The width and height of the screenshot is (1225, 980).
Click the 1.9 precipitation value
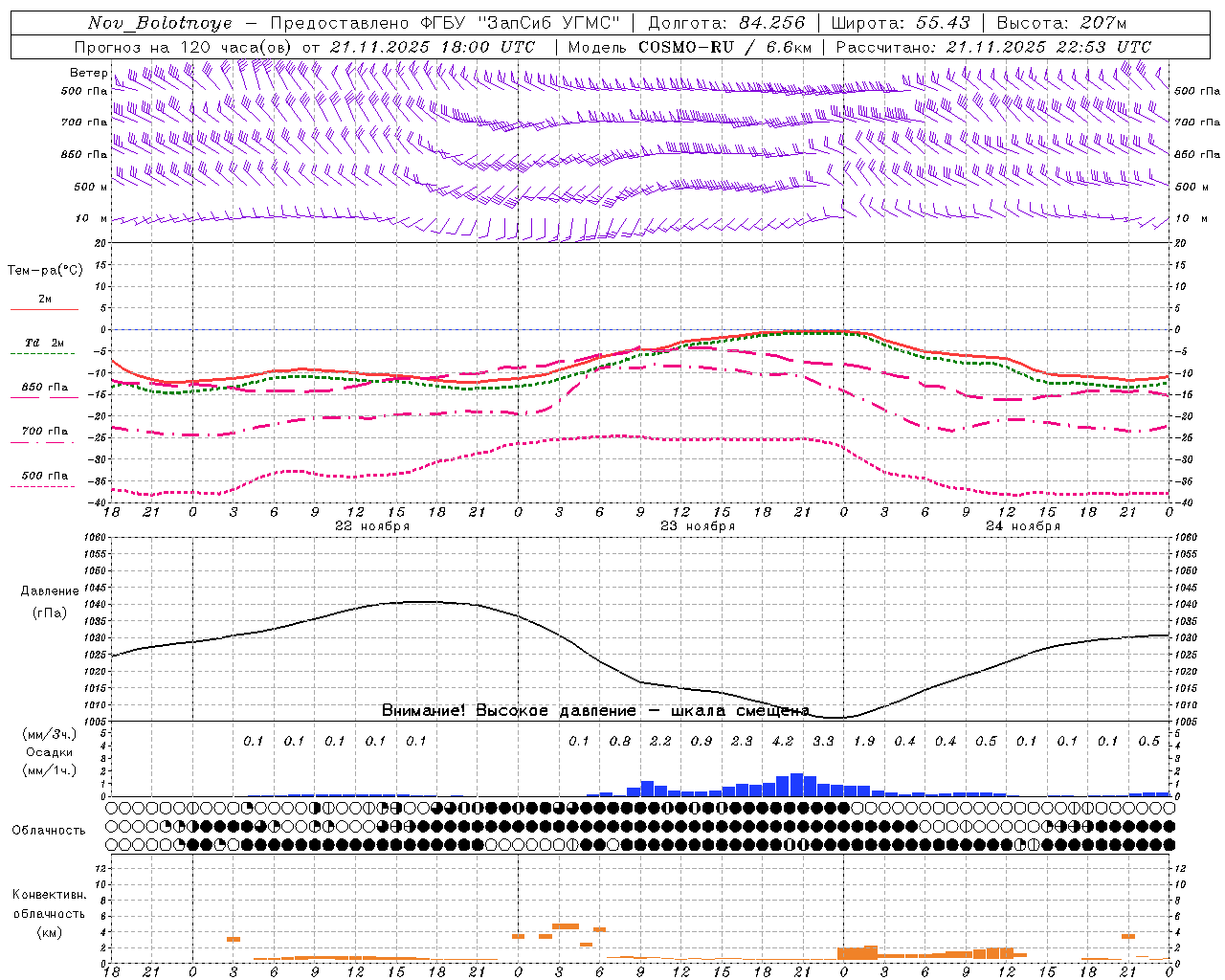pos(864,741)
